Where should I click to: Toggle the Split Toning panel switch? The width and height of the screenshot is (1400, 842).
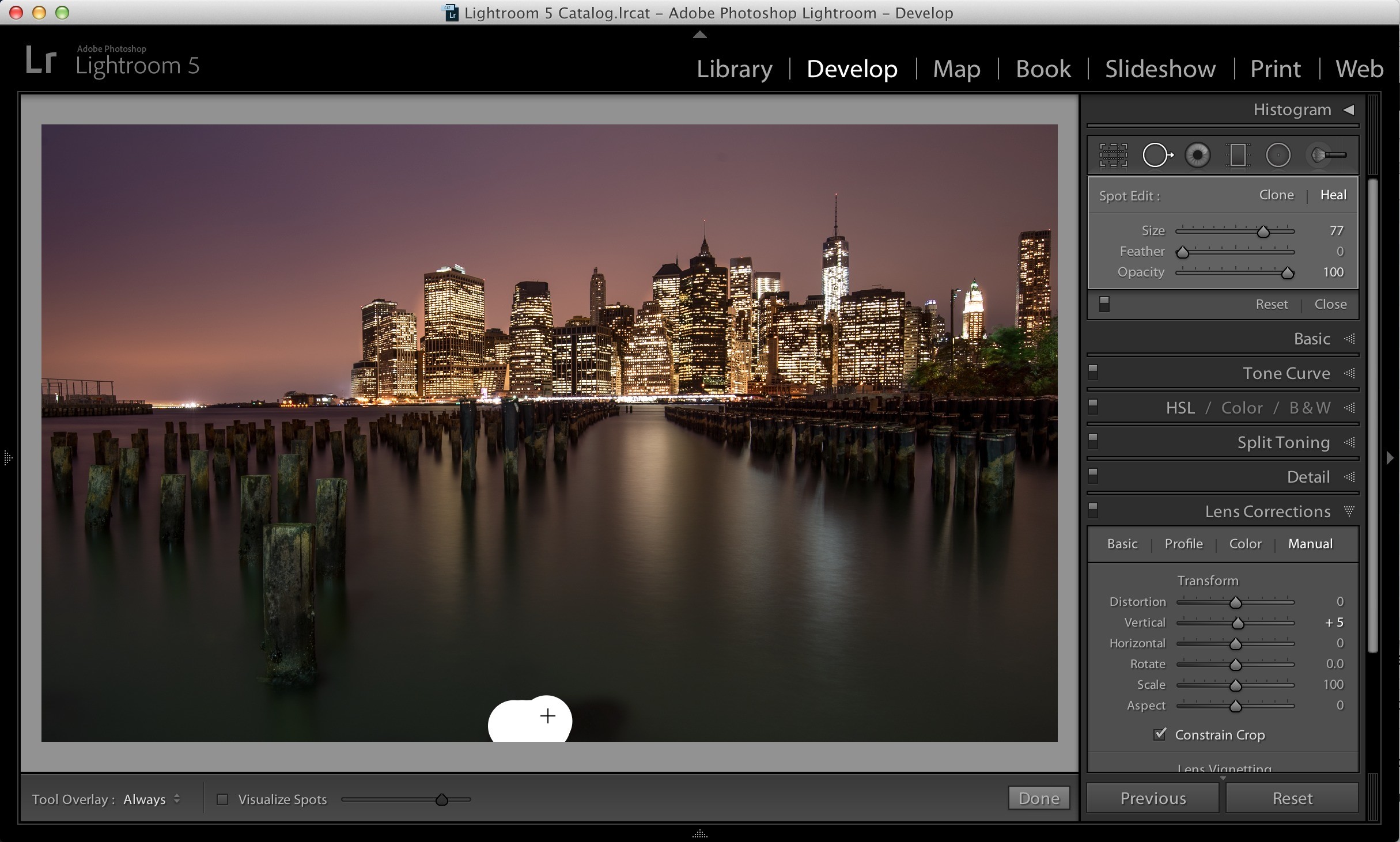click(x=1093, y=442)
